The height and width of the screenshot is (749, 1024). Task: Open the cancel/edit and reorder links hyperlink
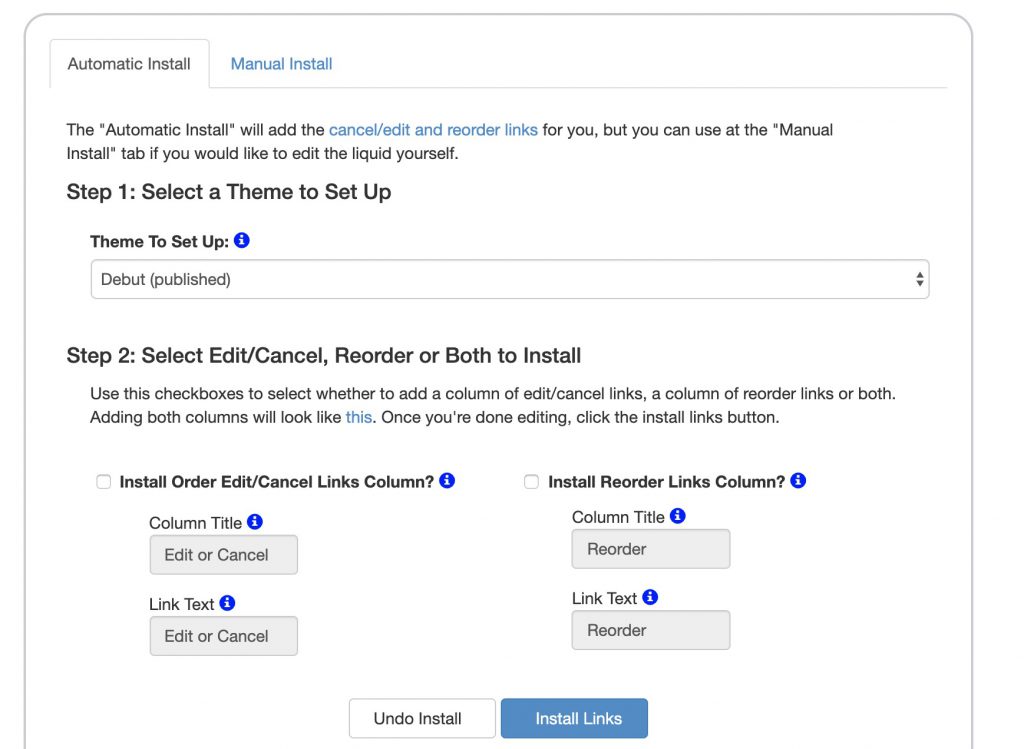[x=433, y=130]
